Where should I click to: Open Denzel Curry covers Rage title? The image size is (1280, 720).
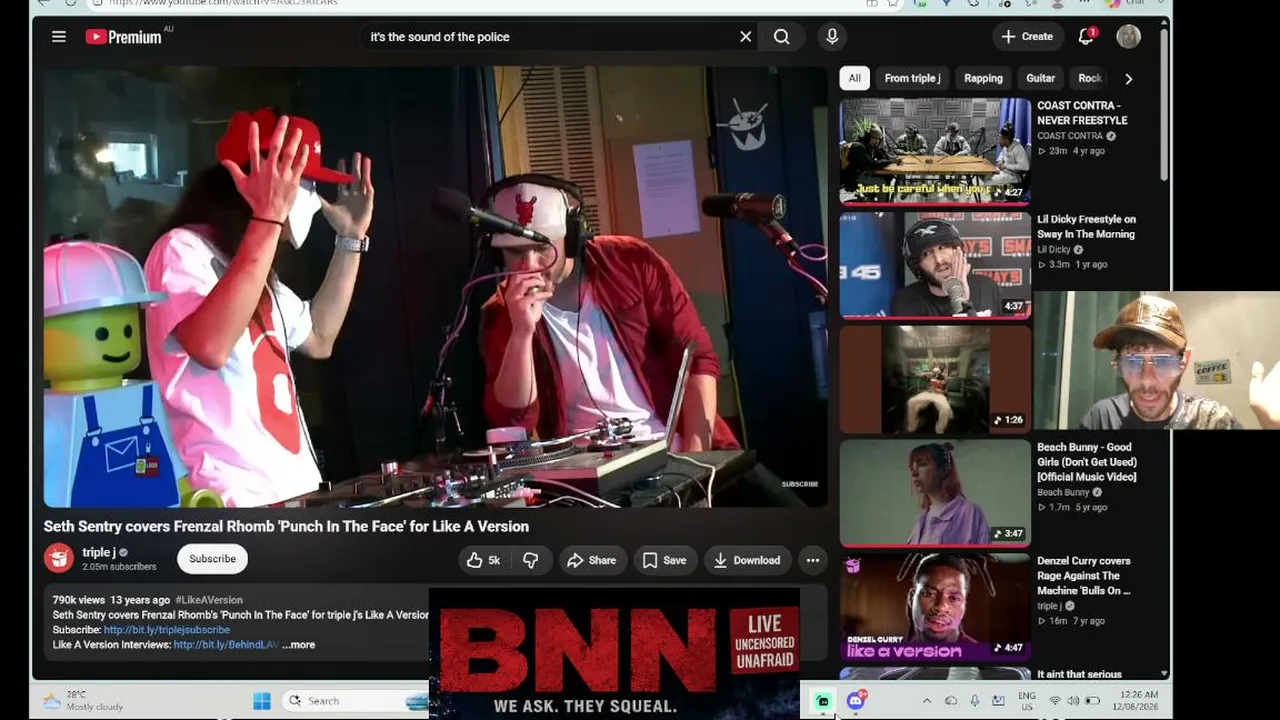(x=1084, y=576)
